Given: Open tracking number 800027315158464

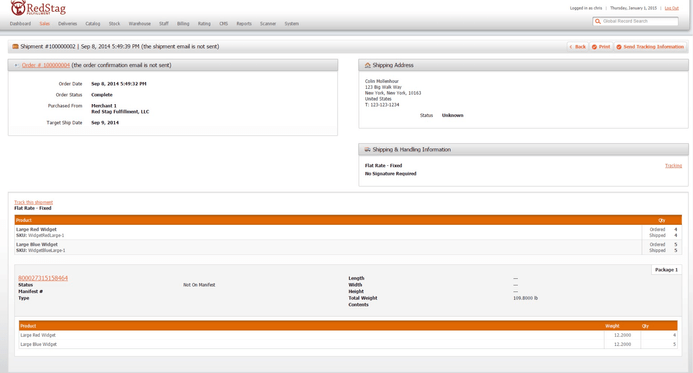Looking at the screenshot, I should click(43, 278).
